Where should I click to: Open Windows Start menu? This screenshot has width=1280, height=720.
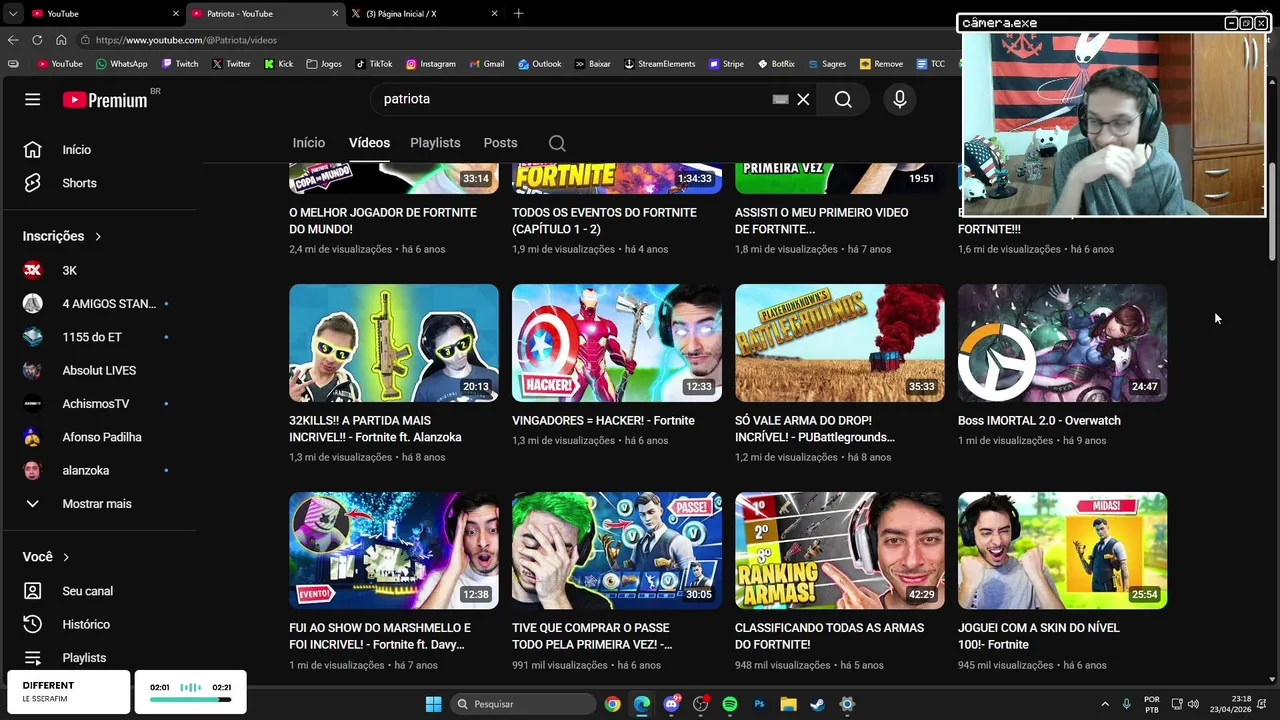pyautogui.click(x=433, y=704)
